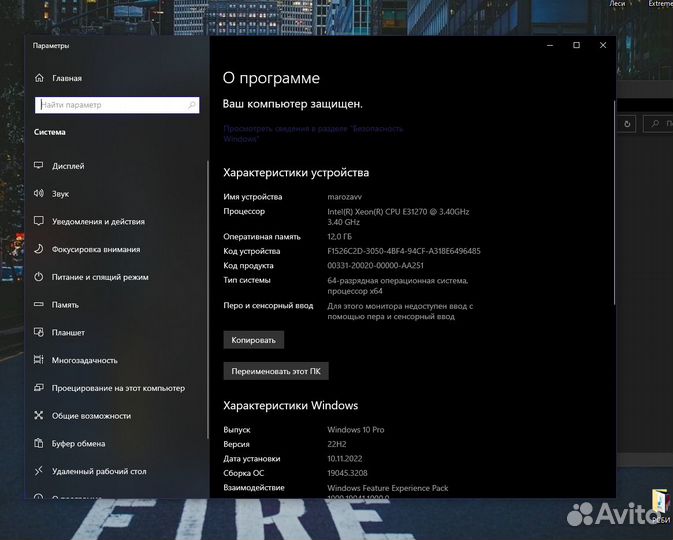Minimize the Параметры window

tap(550, 45)
